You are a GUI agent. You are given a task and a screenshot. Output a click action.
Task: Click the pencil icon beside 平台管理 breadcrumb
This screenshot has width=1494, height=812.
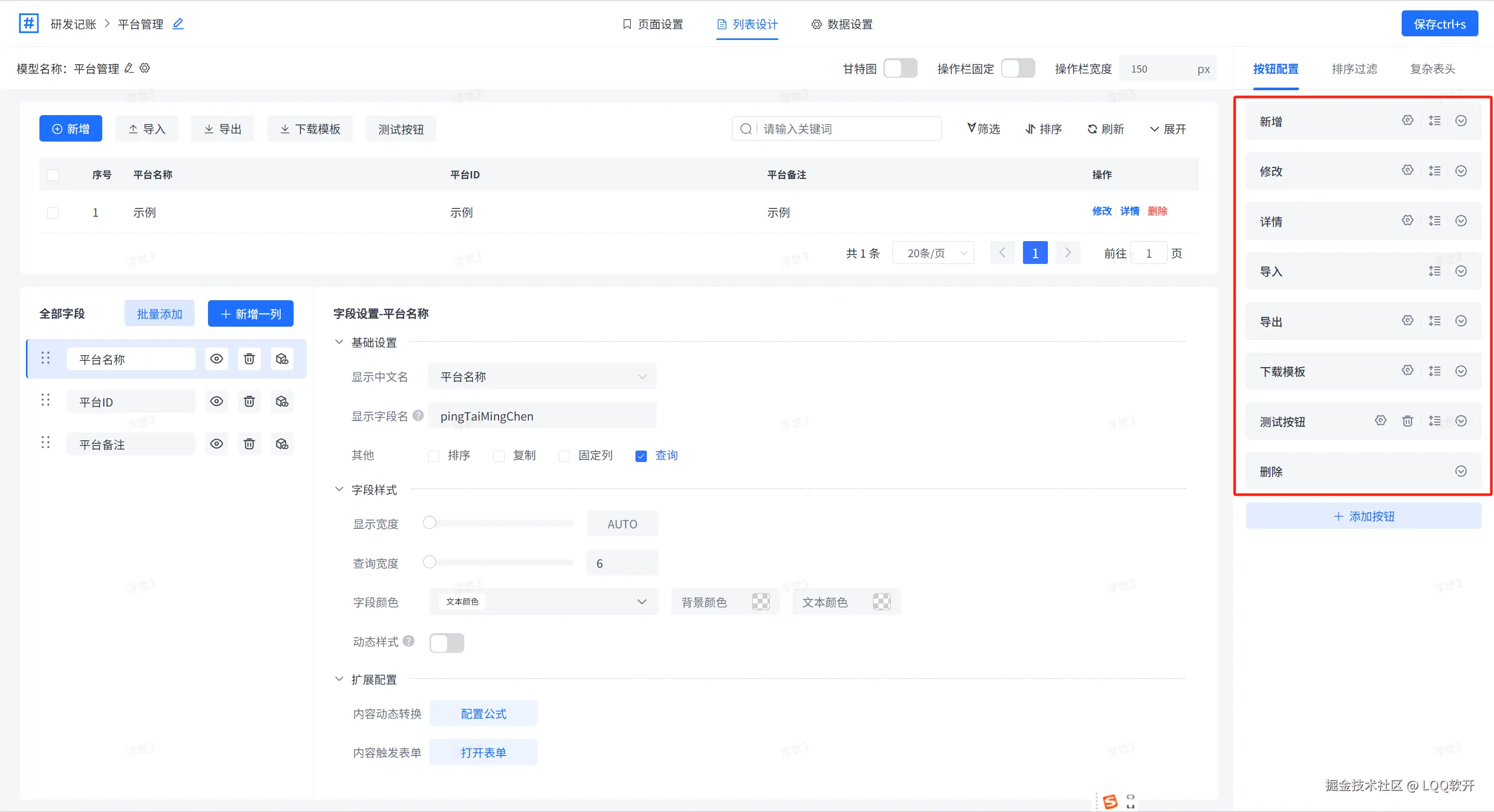[x=178, y=24]
